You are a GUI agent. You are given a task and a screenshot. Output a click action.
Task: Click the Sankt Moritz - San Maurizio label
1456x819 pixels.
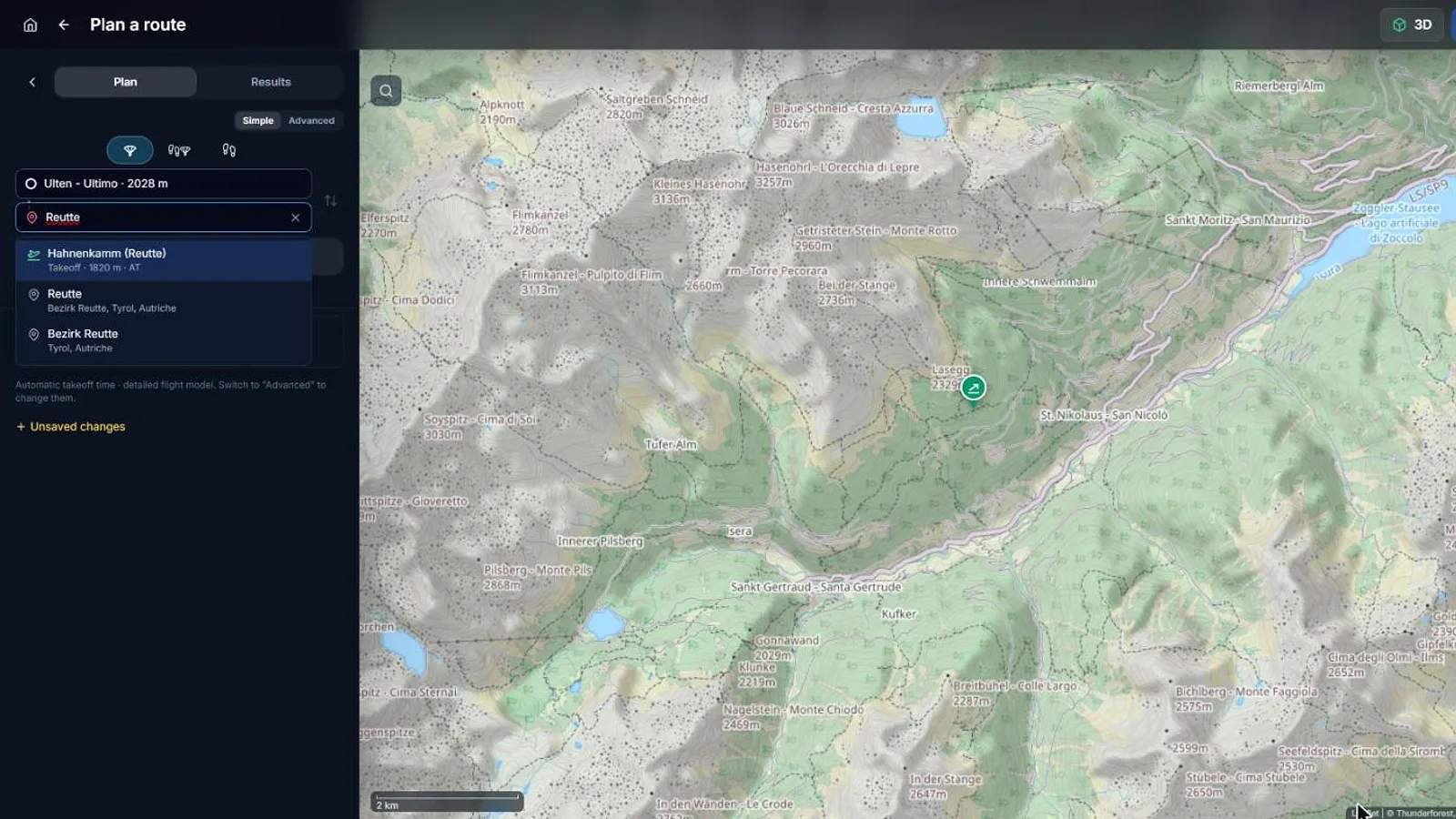[1238, 220]
